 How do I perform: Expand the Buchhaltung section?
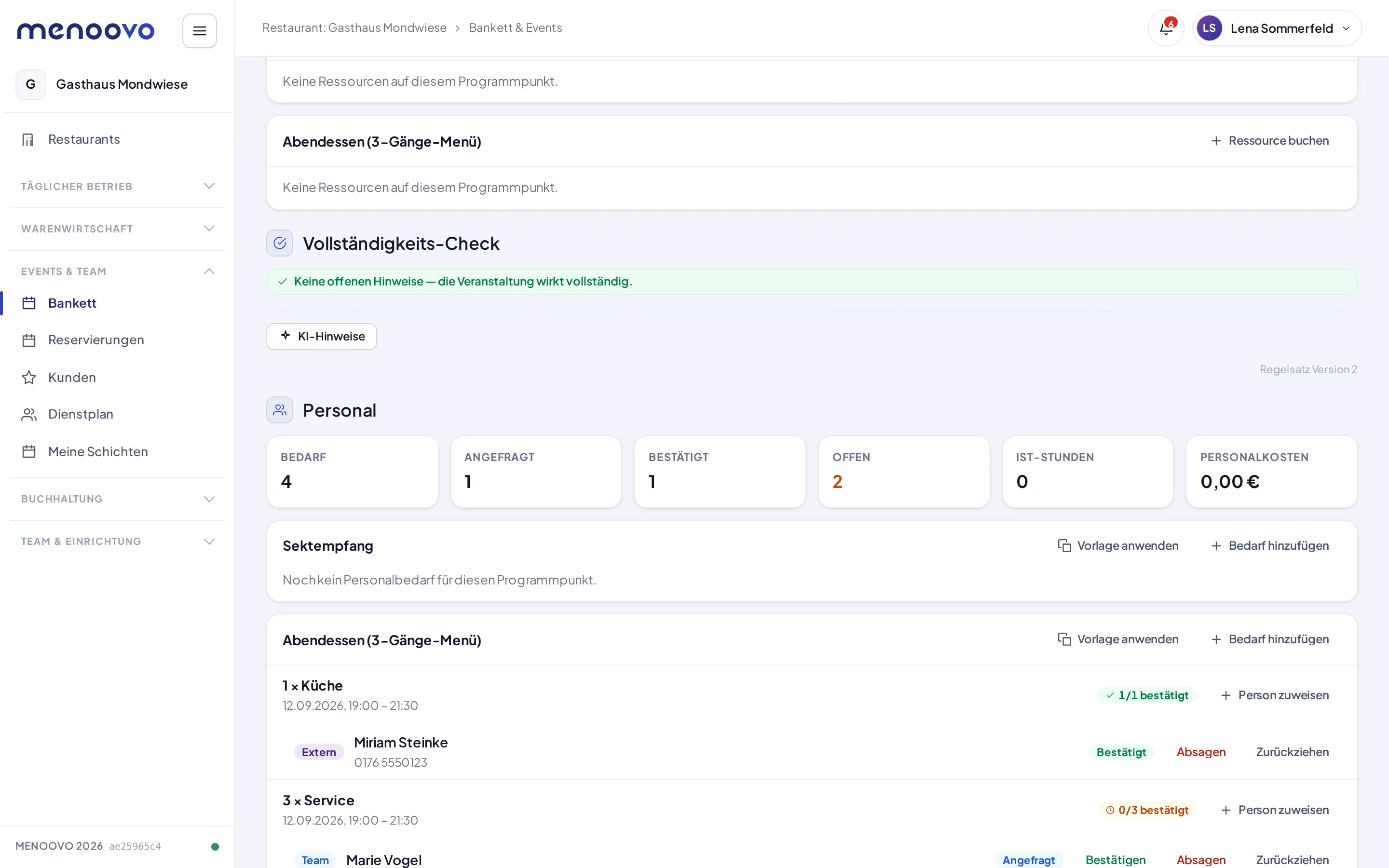117,499
